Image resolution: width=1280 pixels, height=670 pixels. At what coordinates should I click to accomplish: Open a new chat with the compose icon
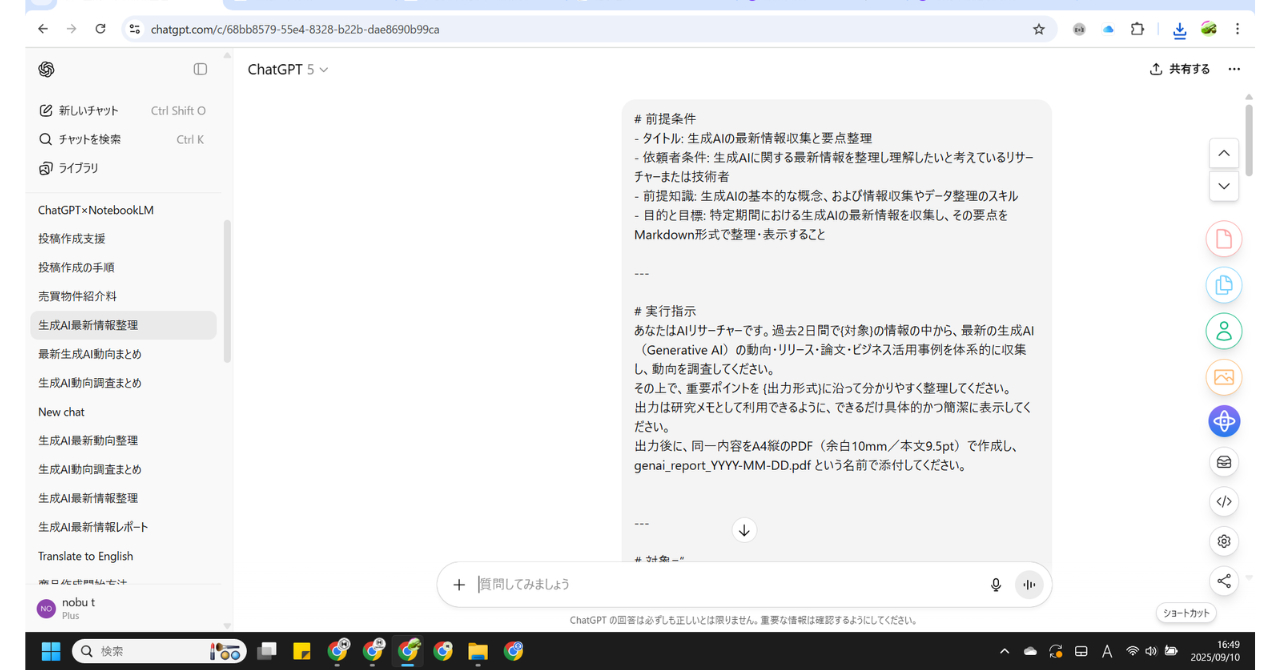tap(44, 110)
